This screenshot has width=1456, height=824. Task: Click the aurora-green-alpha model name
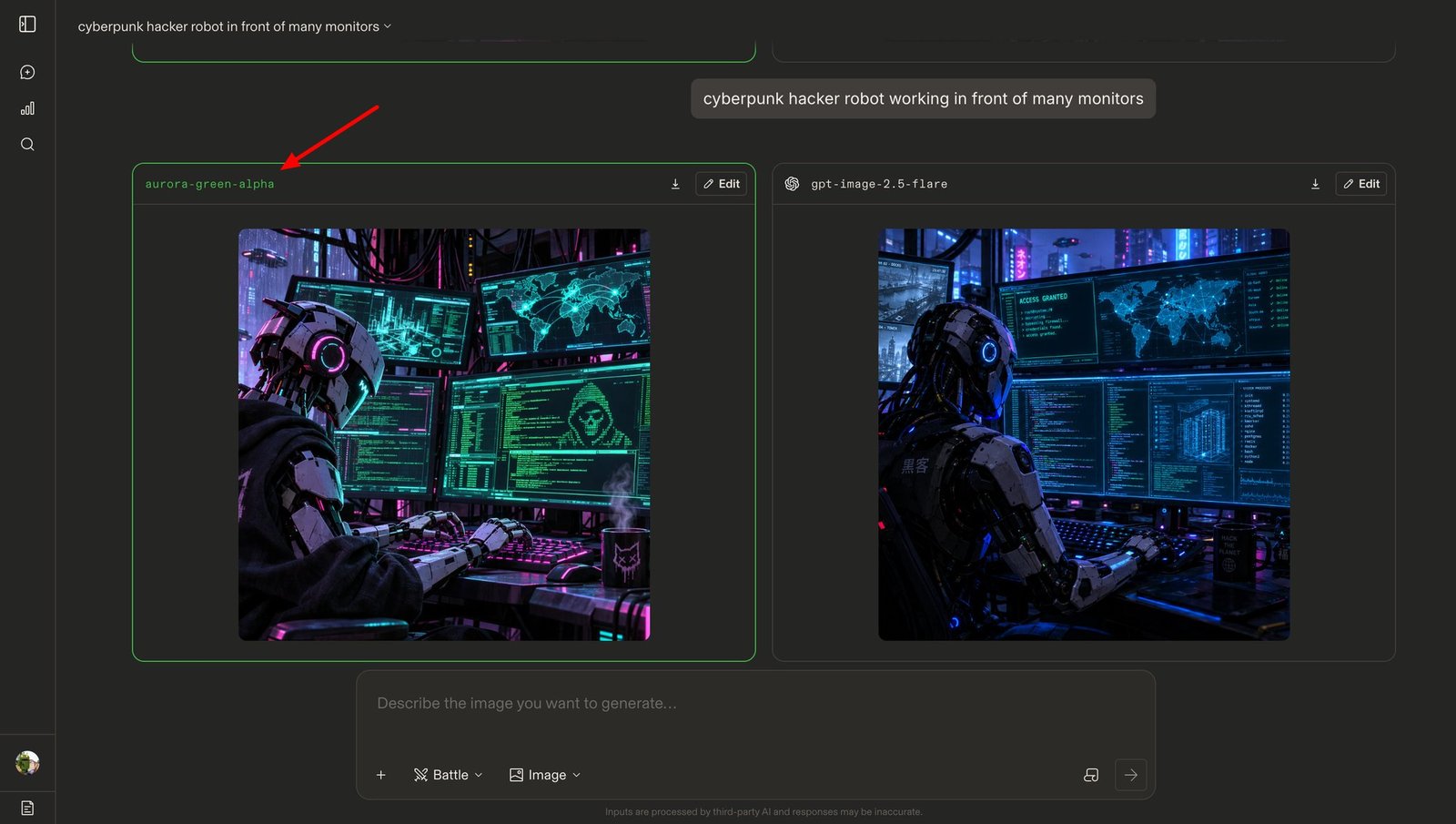209,184
